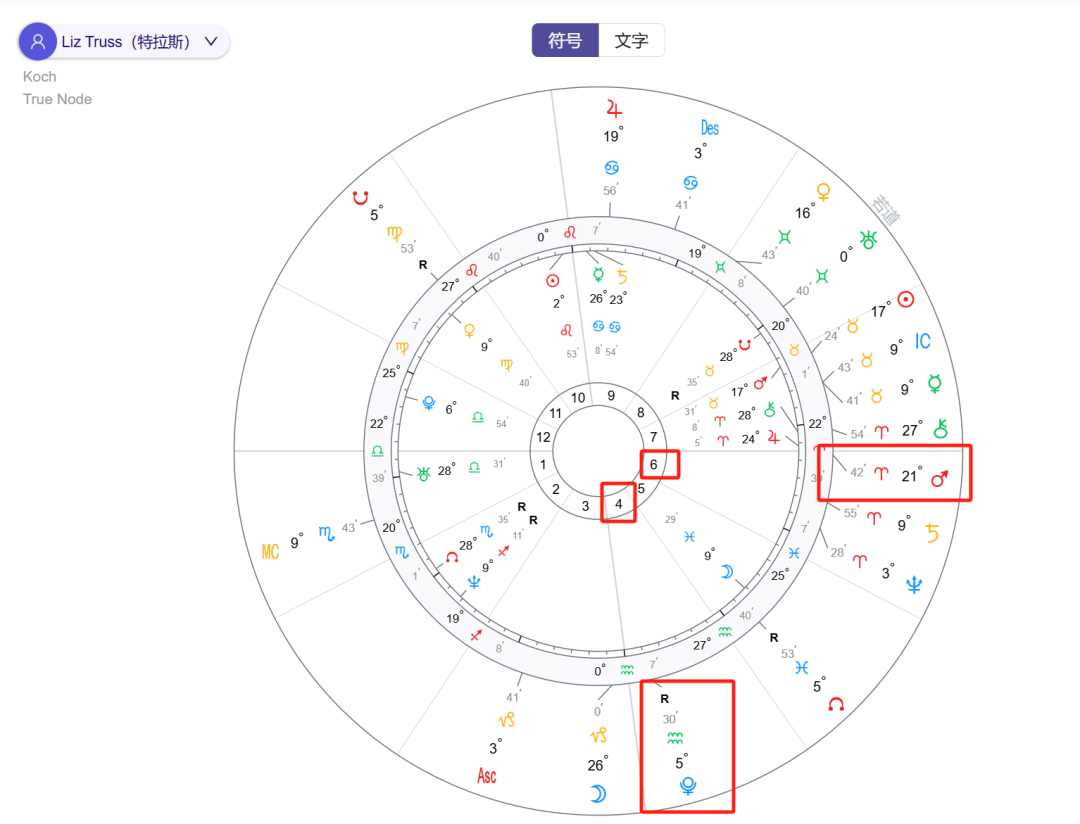Click house number 6 in the center wheel
This screenshot has width=1080, height=824.
[654, 464]
